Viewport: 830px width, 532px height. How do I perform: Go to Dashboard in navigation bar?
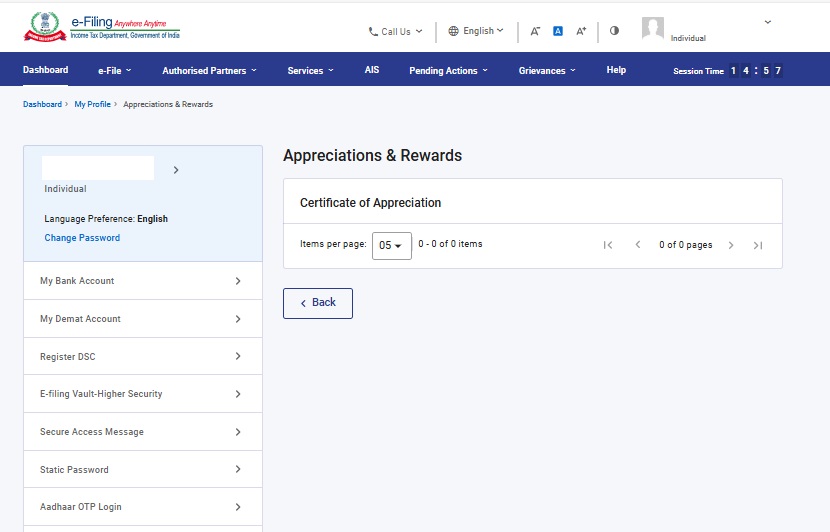point(46,70)
